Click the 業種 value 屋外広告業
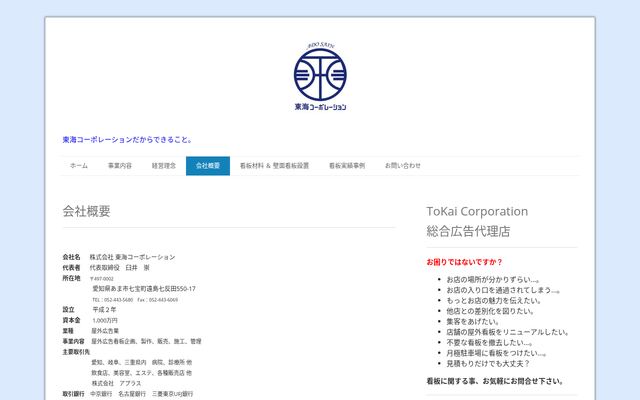The width and height of the screenshot is (640, 400). (105, 331)
